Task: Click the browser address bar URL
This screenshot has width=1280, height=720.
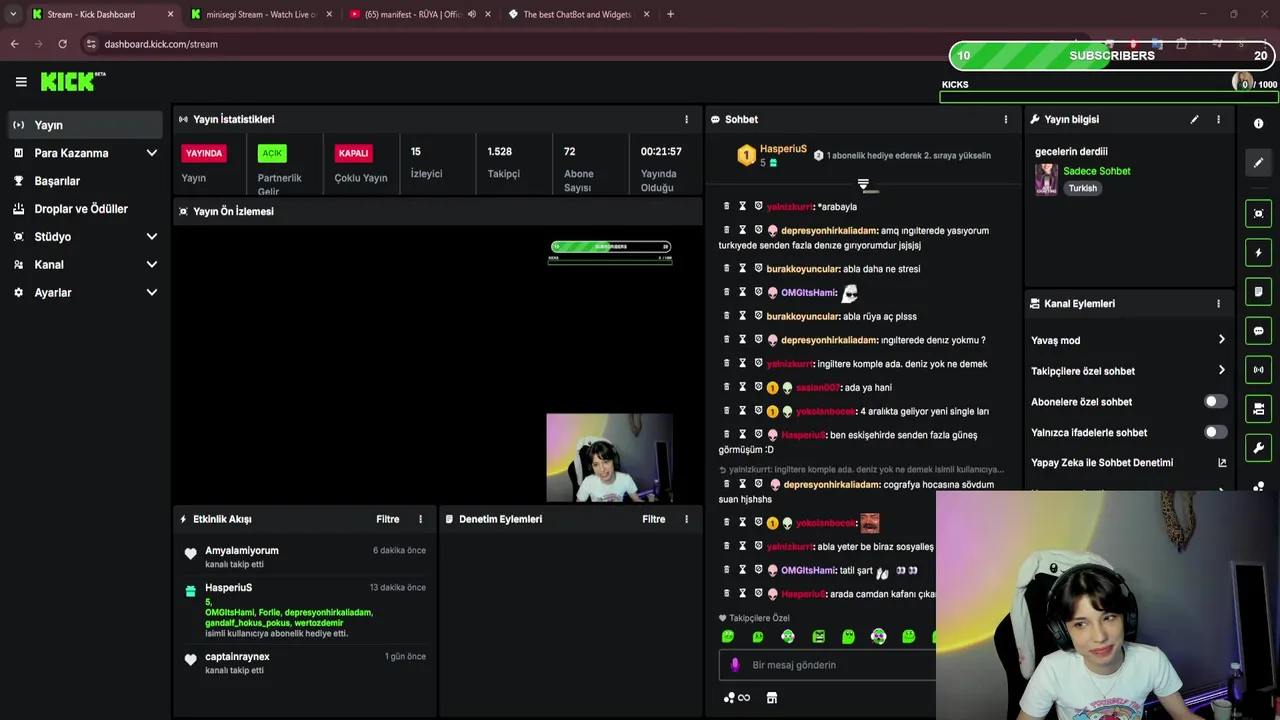Action: coord(161,44)
